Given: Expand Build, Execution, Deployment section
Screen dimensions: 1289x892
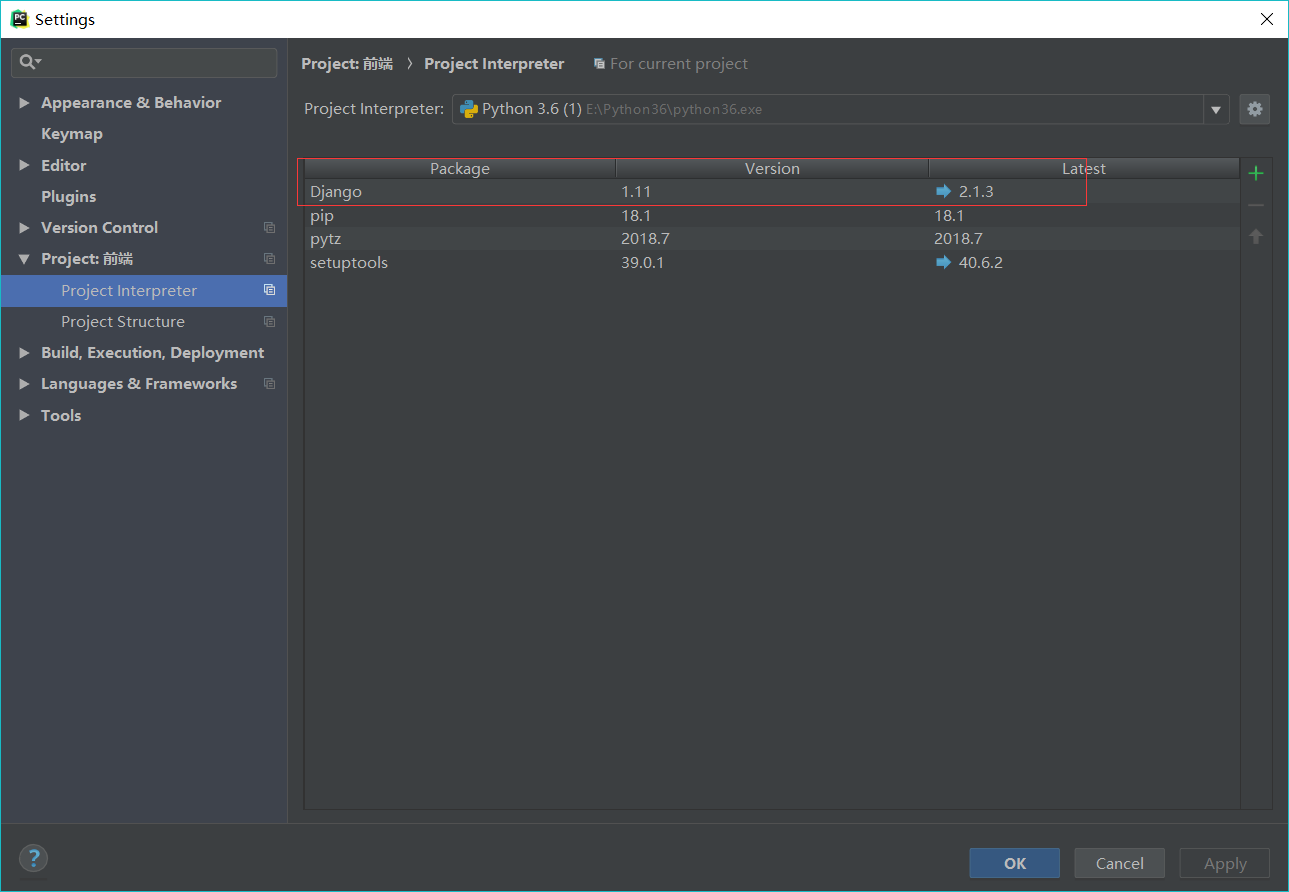Looking at the screenshot, I should click(24, 353).
